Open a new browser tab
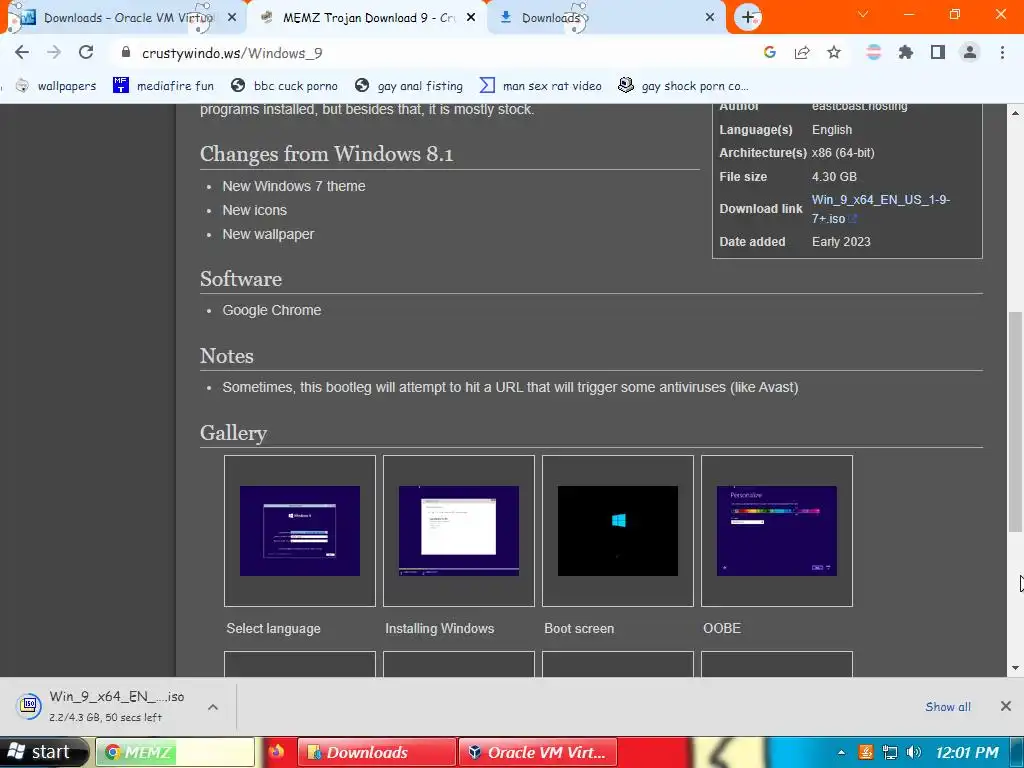1024x768 pixels. click(x=748, y=18)
